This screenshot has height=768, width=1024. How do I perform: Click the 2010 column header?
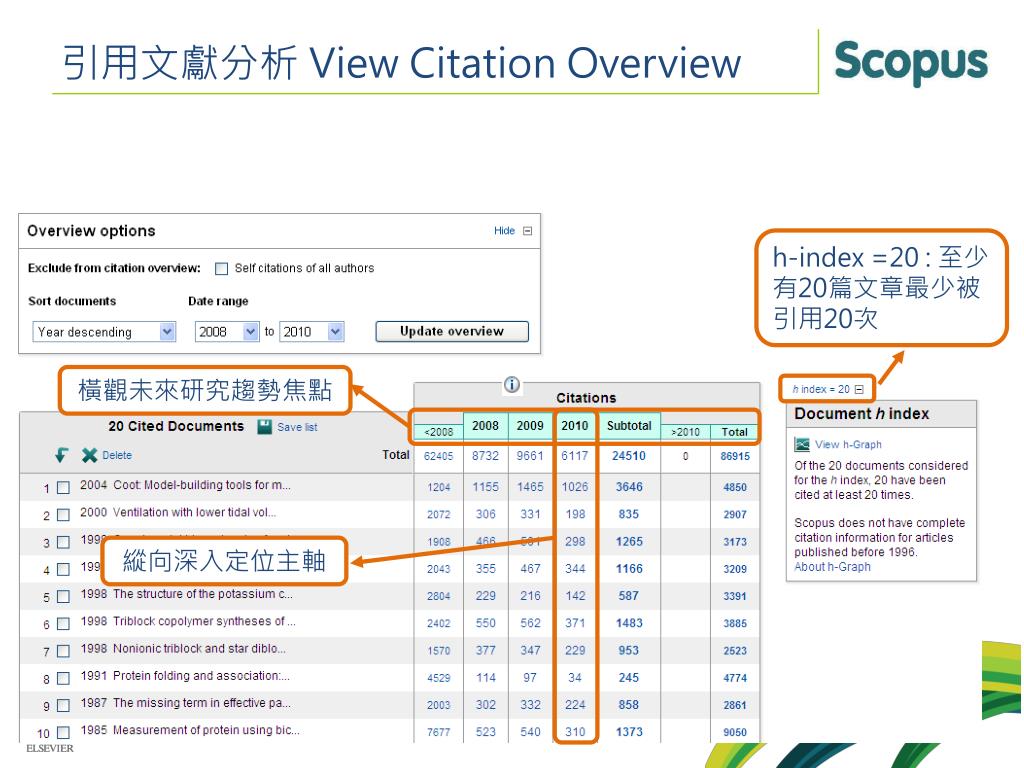point(575,426)
